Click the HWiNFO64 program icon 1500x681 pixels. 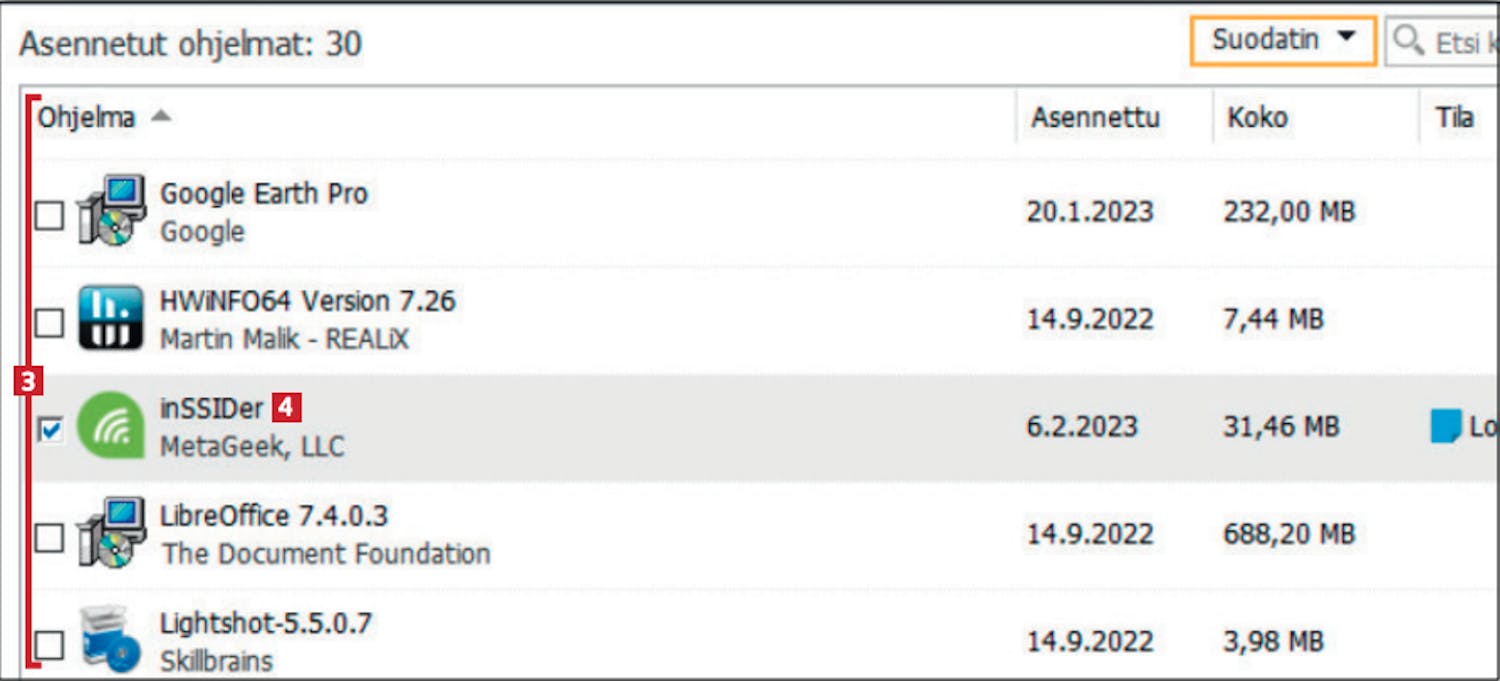pyautogui.click(x=111, y=319)
